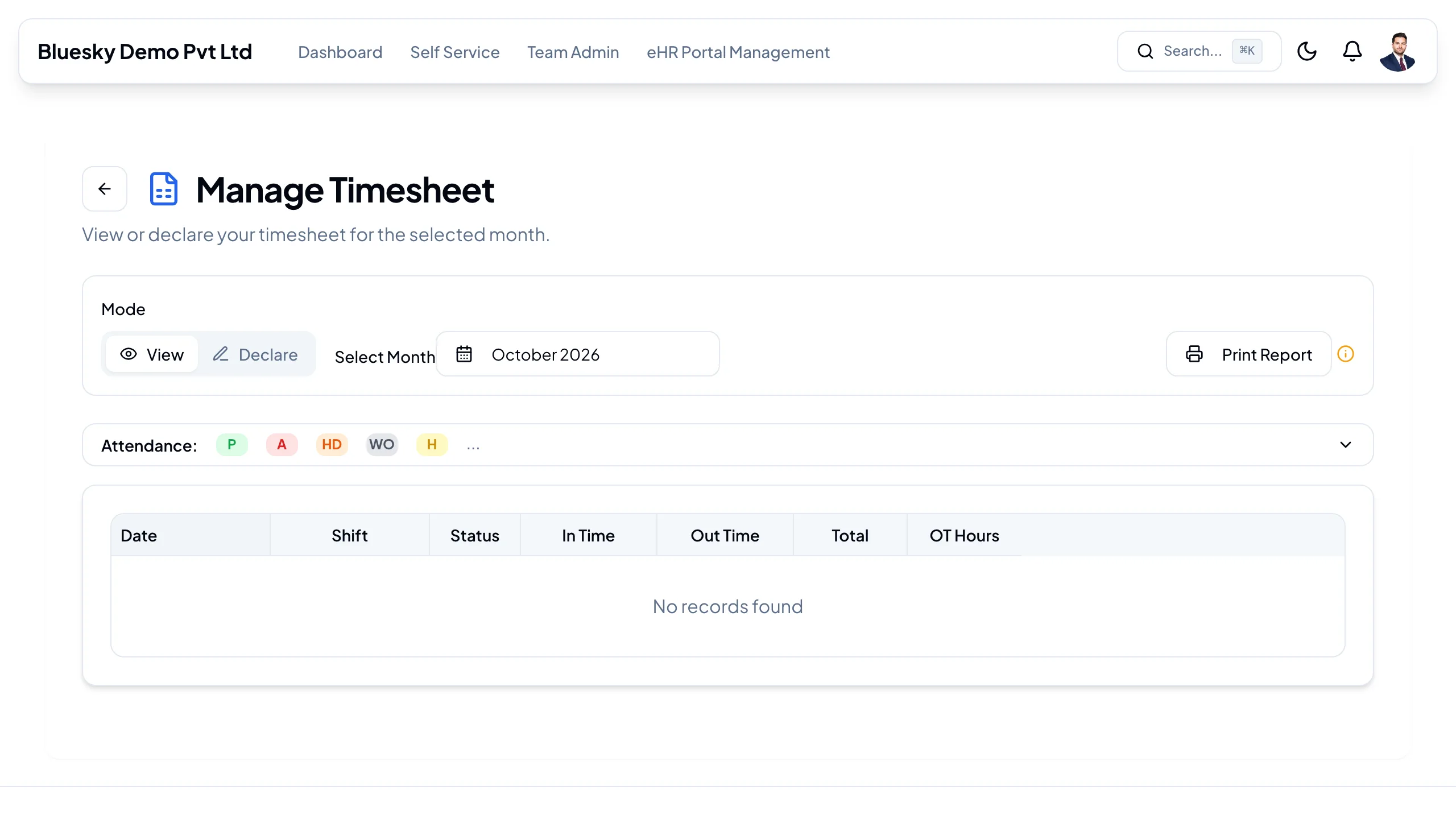
Task: Click the Bluesky Demo Pvt Ltd logo
Action: click(145, 52)
